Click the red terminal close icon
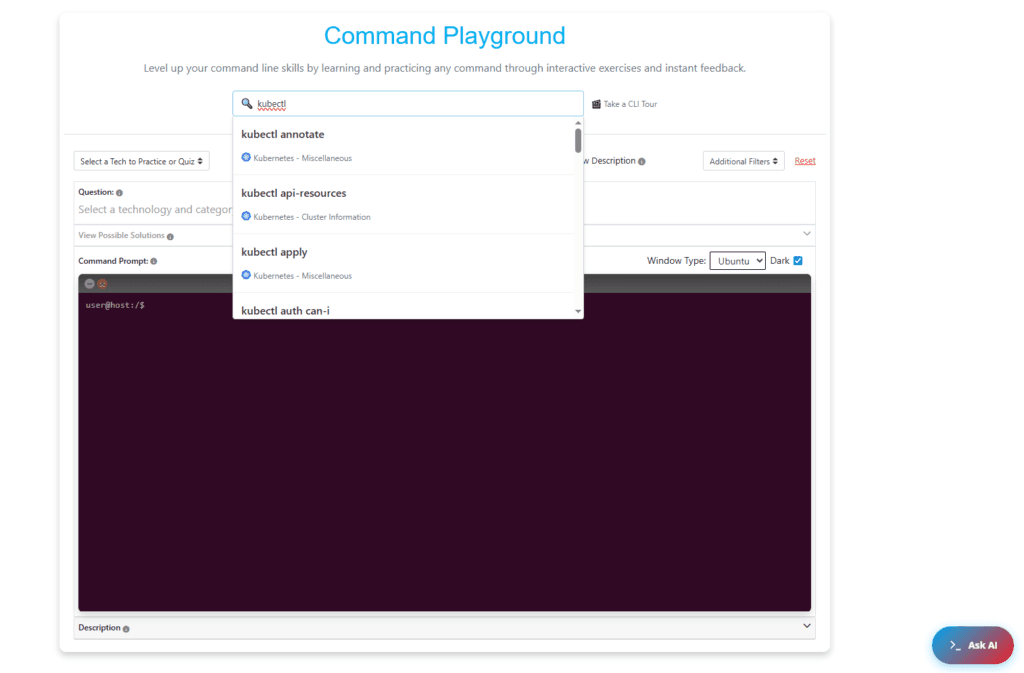The image size is (1024, 673). click(102, 284)
